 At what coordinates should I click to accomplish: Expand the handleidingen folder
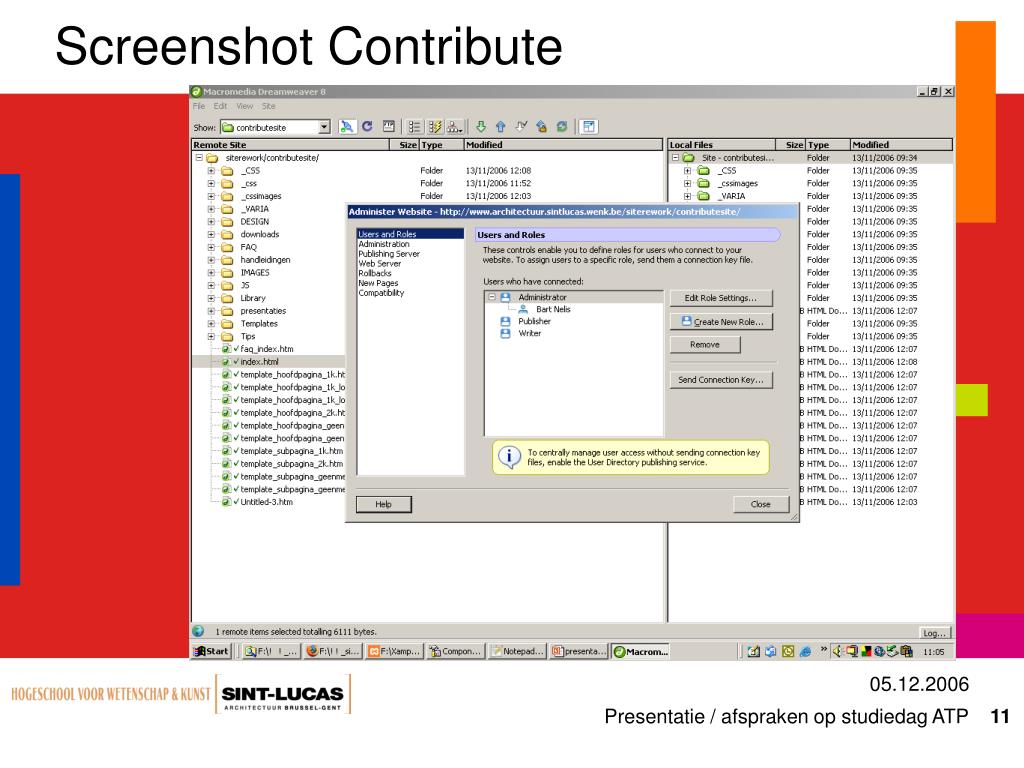(211, 260)
